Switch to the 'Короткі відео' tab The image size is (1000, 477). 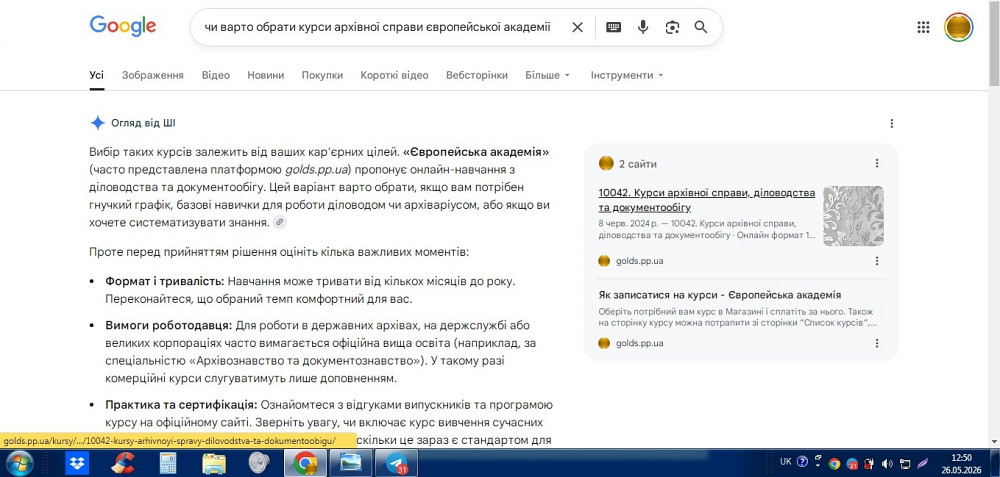point(394,75)
